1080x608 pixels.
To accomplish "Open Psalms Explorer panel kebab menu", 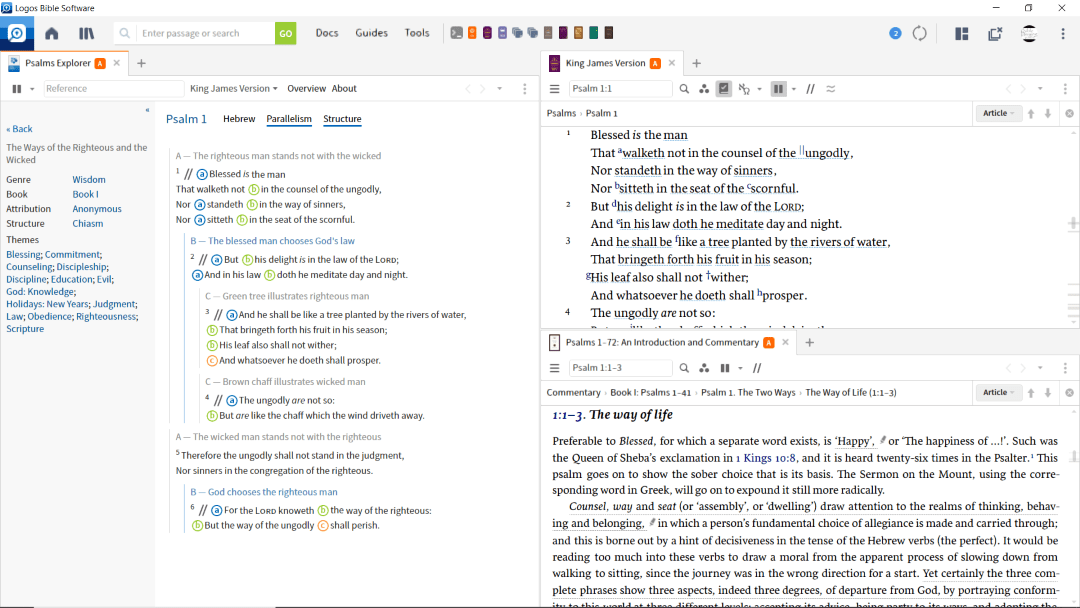I will (x=525, y=89).
